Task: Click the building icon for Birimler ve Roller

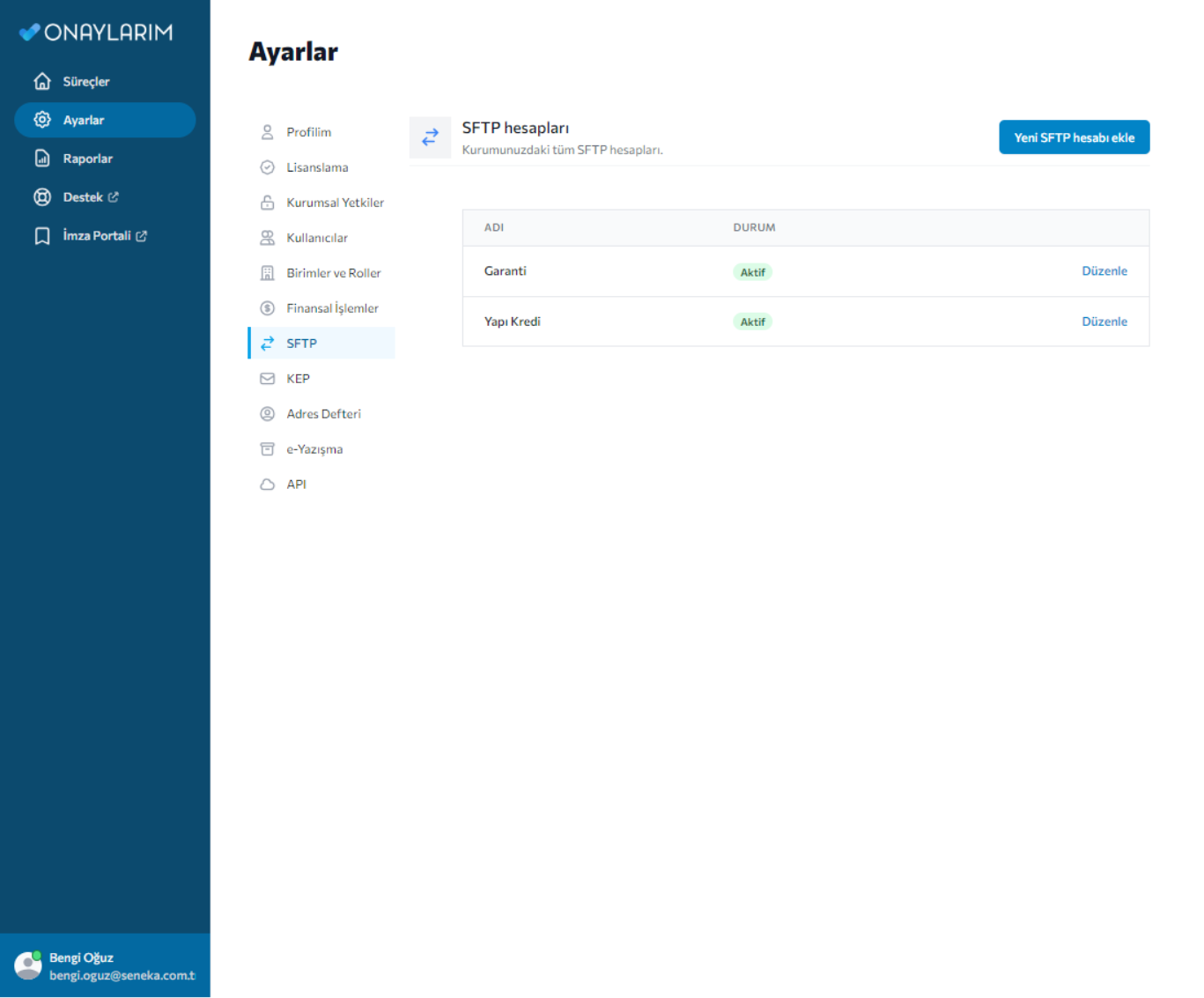Action: point(267,273)
